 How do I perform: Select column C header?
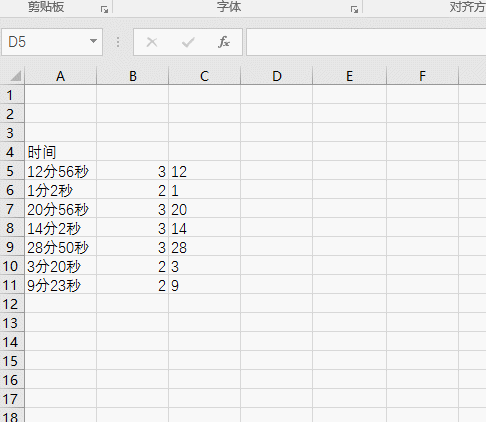click(204, 76)
